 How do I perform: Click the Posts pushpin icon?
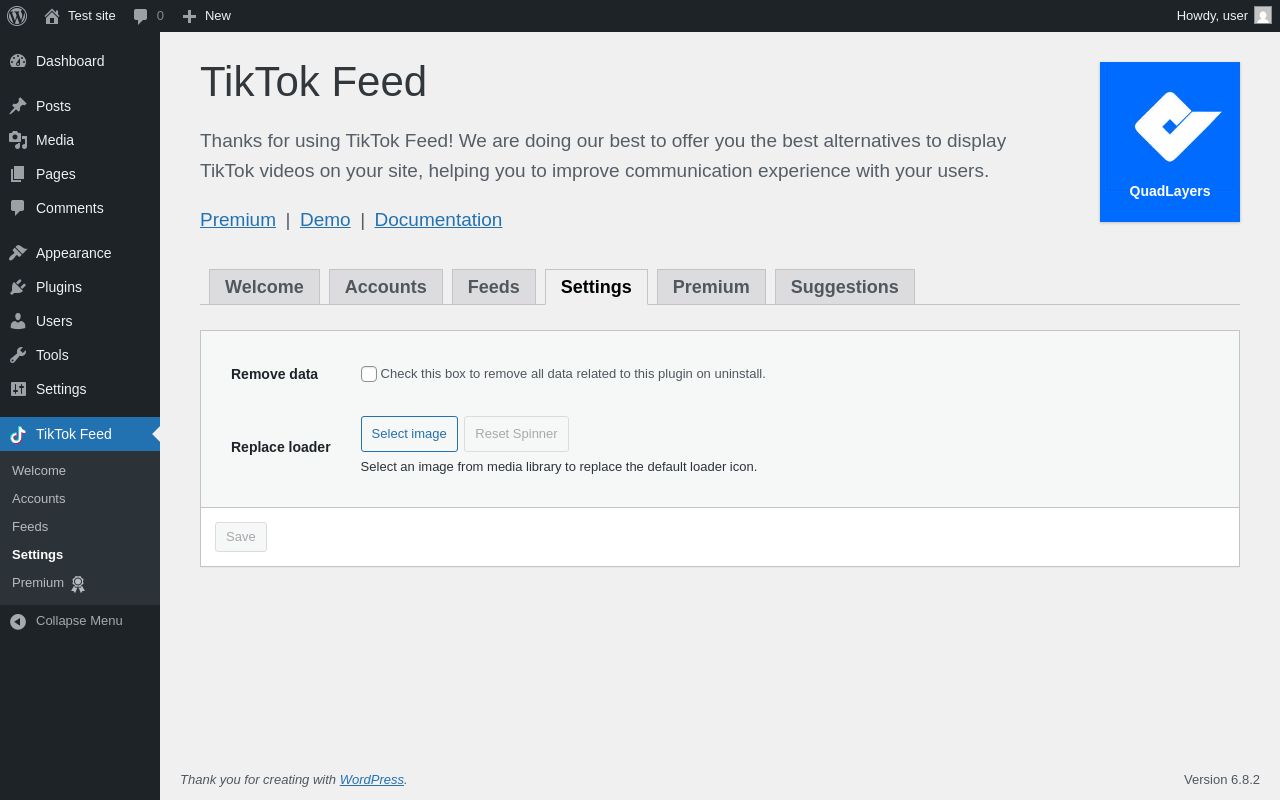click(18, 106)
